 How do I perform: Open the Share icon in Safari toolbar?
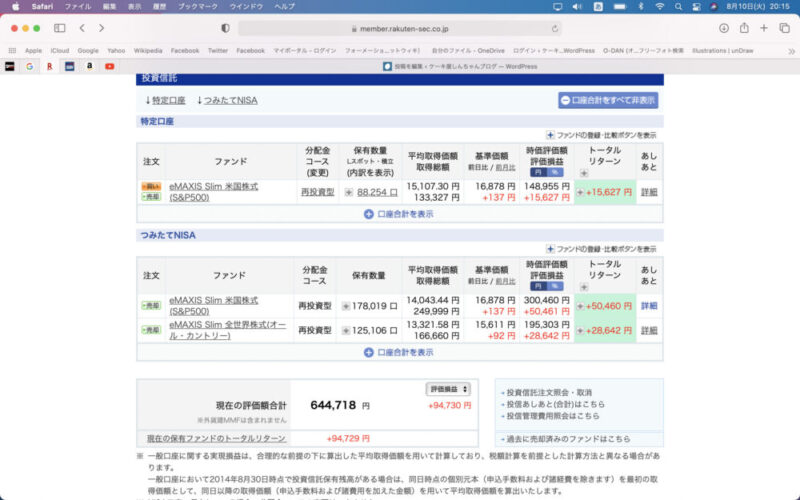click(x=744, y=28)
